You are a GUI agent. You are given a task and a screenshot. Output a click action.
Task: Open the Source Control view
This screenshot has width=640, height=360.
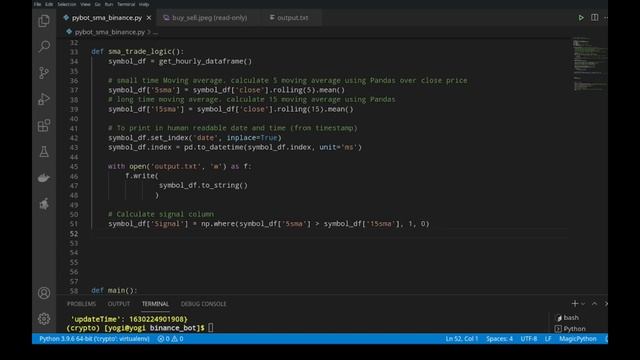coord(44,73)
